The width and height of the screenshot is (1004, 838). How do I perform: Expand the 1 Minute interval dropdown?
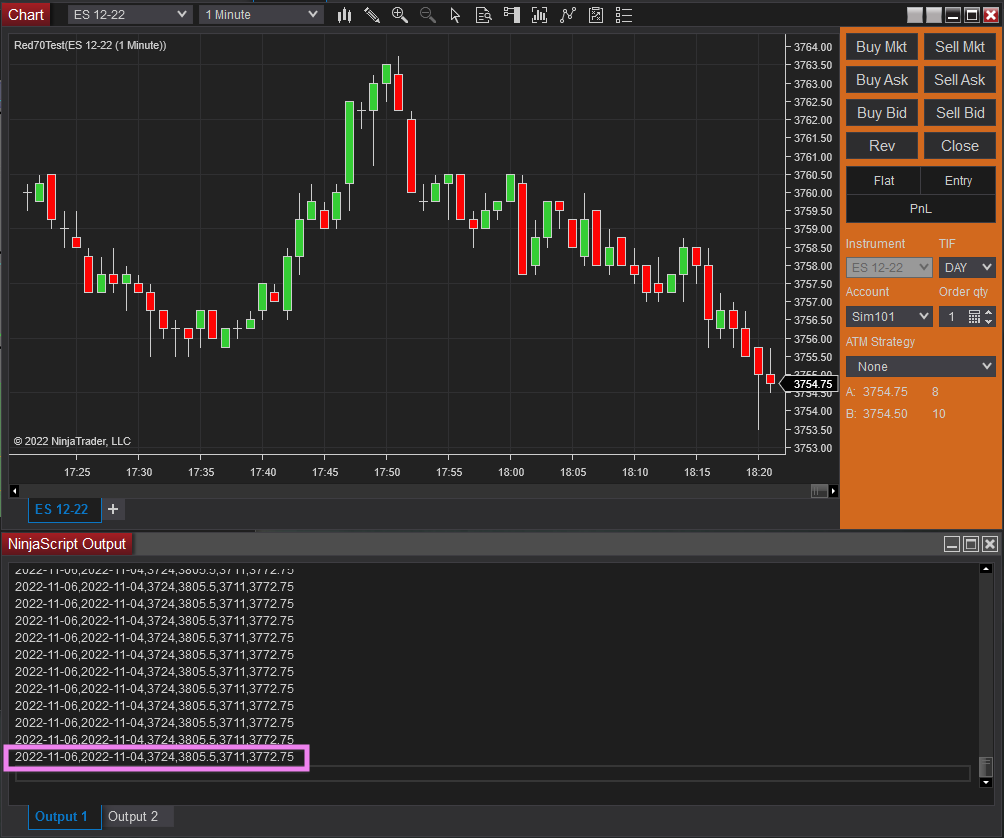coord(261,15)
